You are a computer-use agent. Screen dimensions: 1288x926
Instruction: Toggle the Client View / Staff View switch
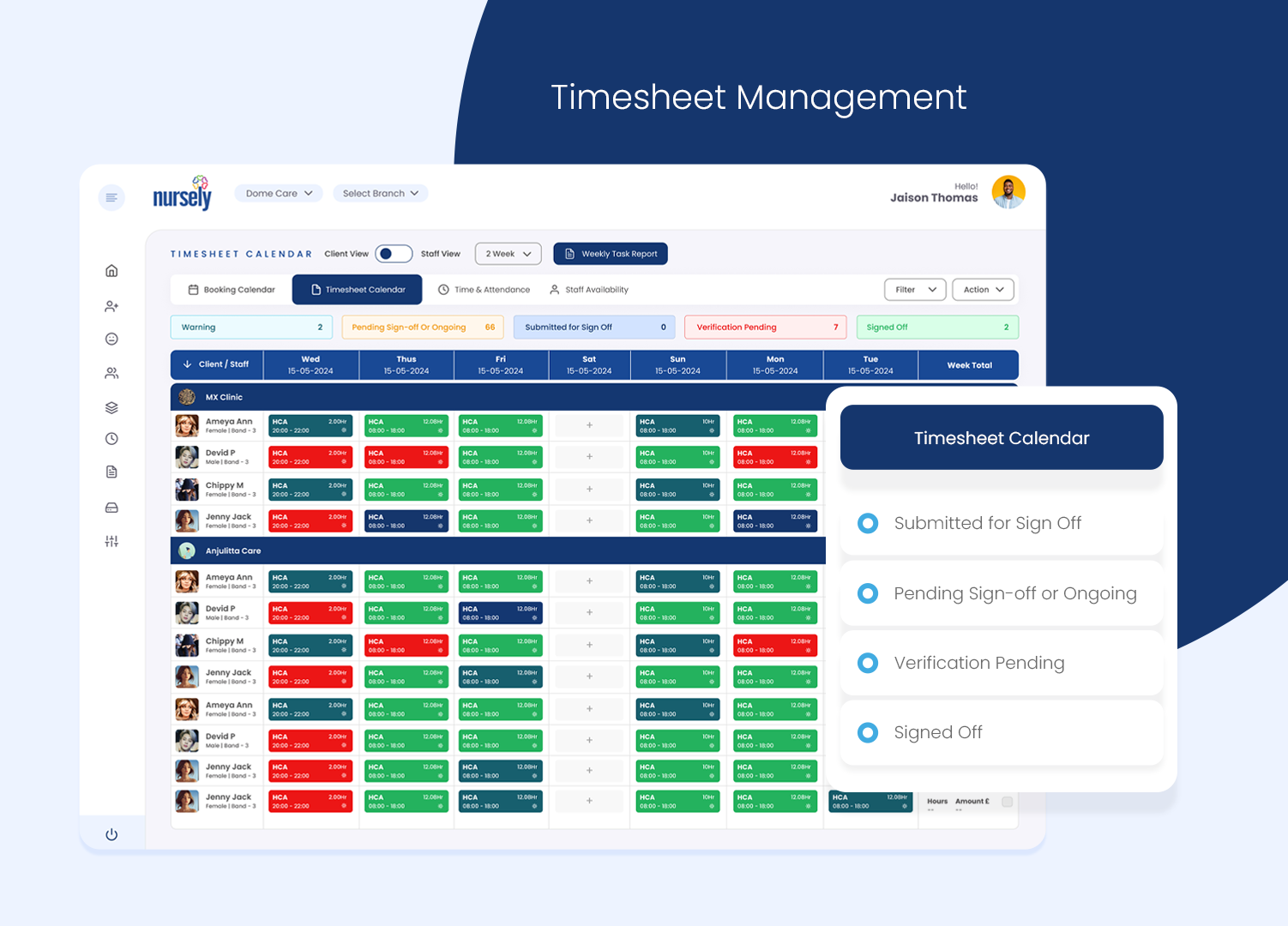point(394,254)
